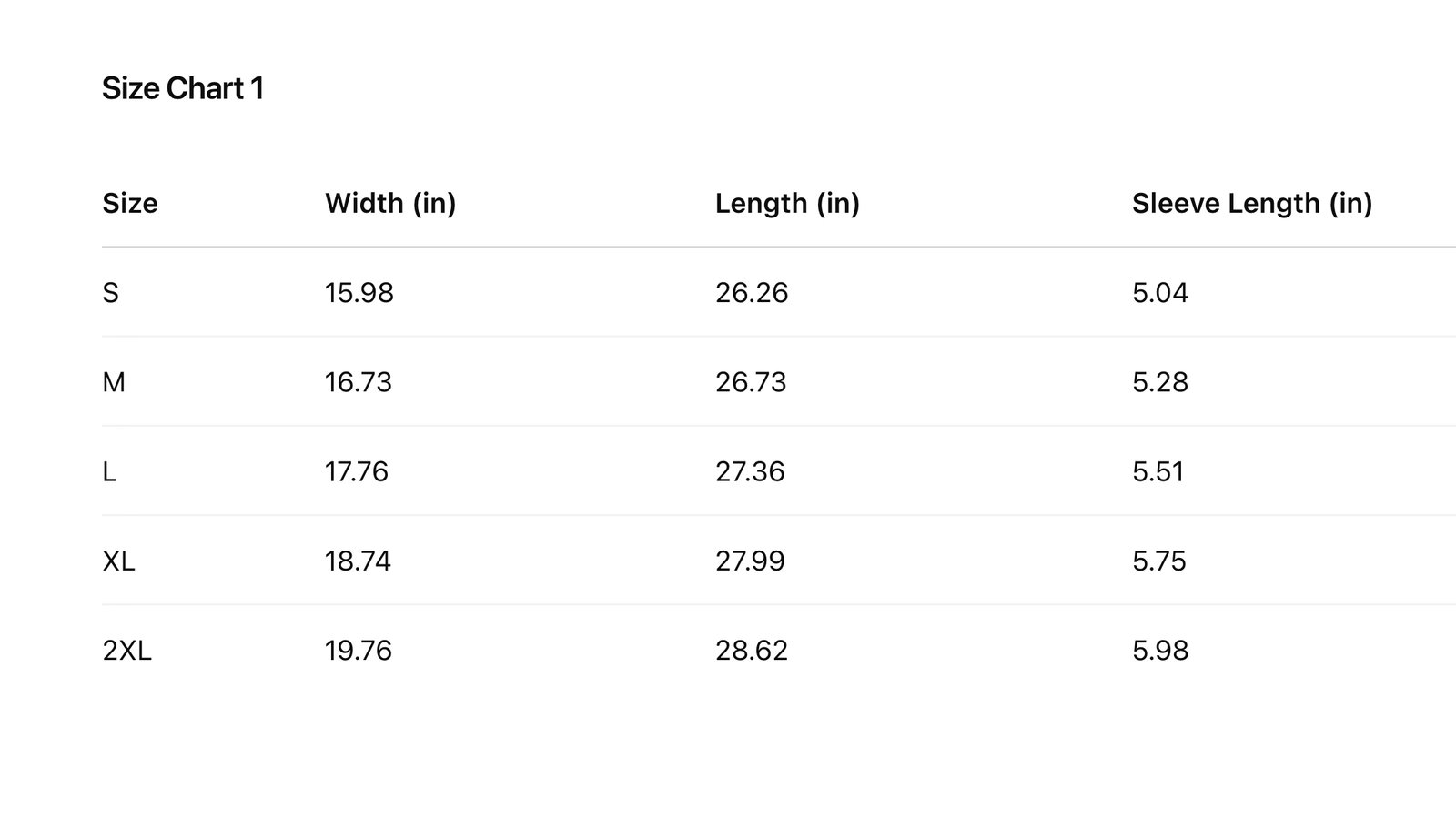The width and height of the screenshot is (1456, 819).
Task: Select the Size column header
Action: pyautogui.click(x=130, y=203)
